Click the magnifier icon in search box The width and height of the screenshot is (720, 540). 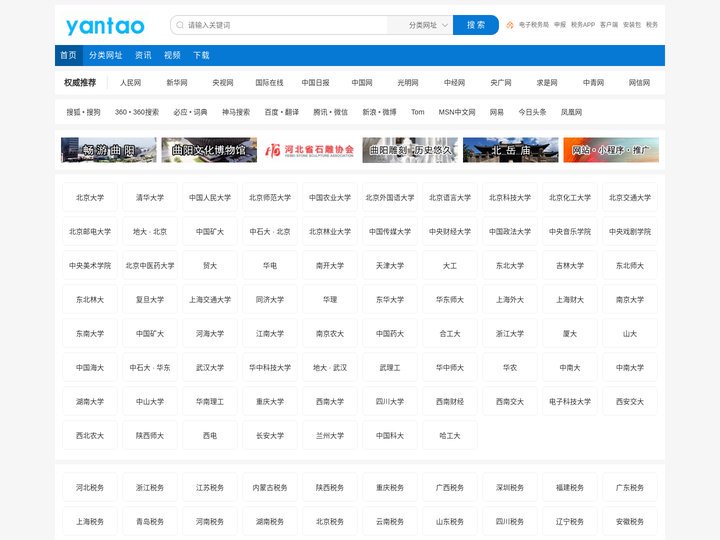click(x=180, y=25)
